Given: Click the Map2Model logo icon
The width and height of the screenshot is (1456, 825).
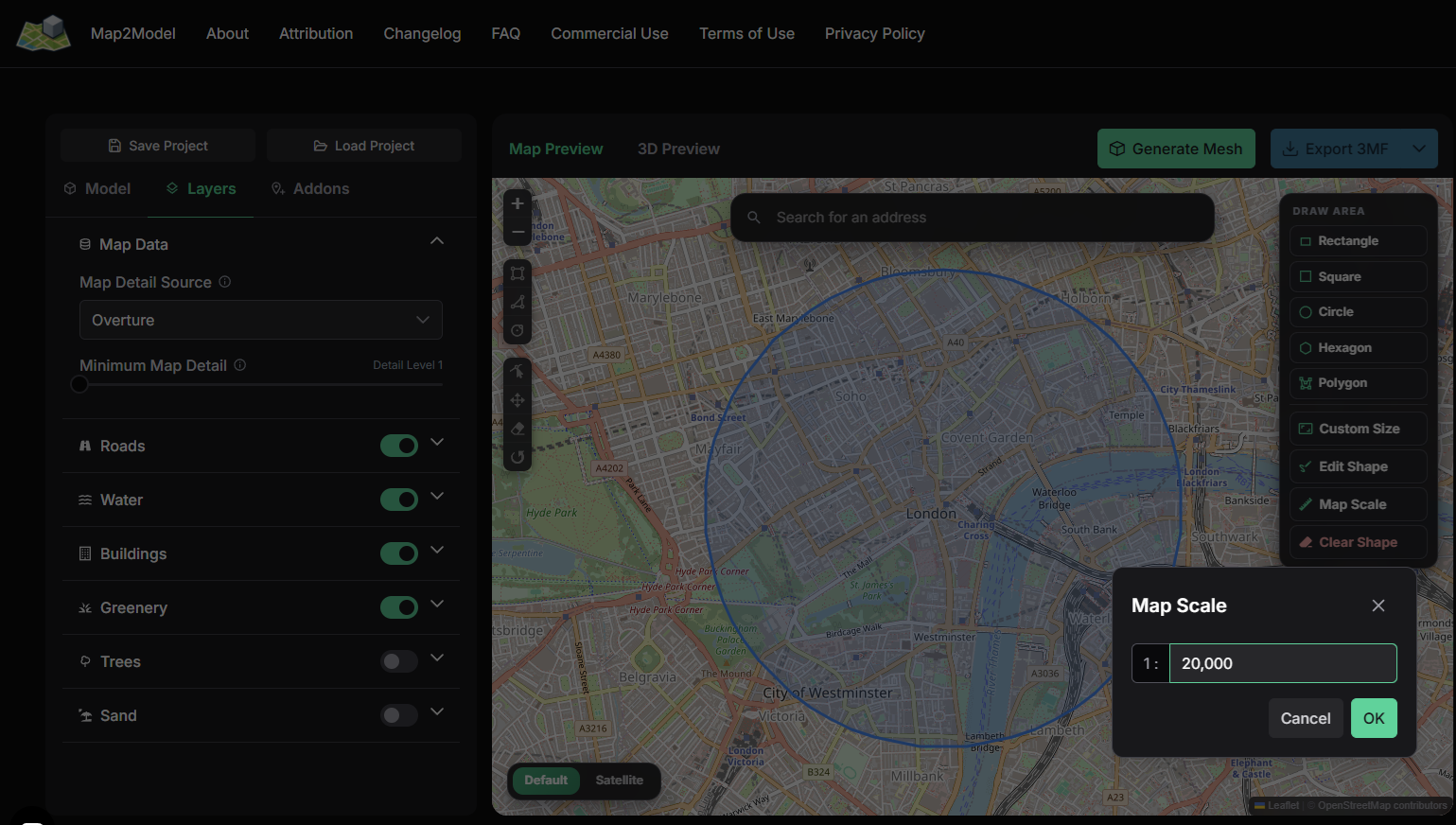Looking at the screenshot, I should [x=44, y=33].
